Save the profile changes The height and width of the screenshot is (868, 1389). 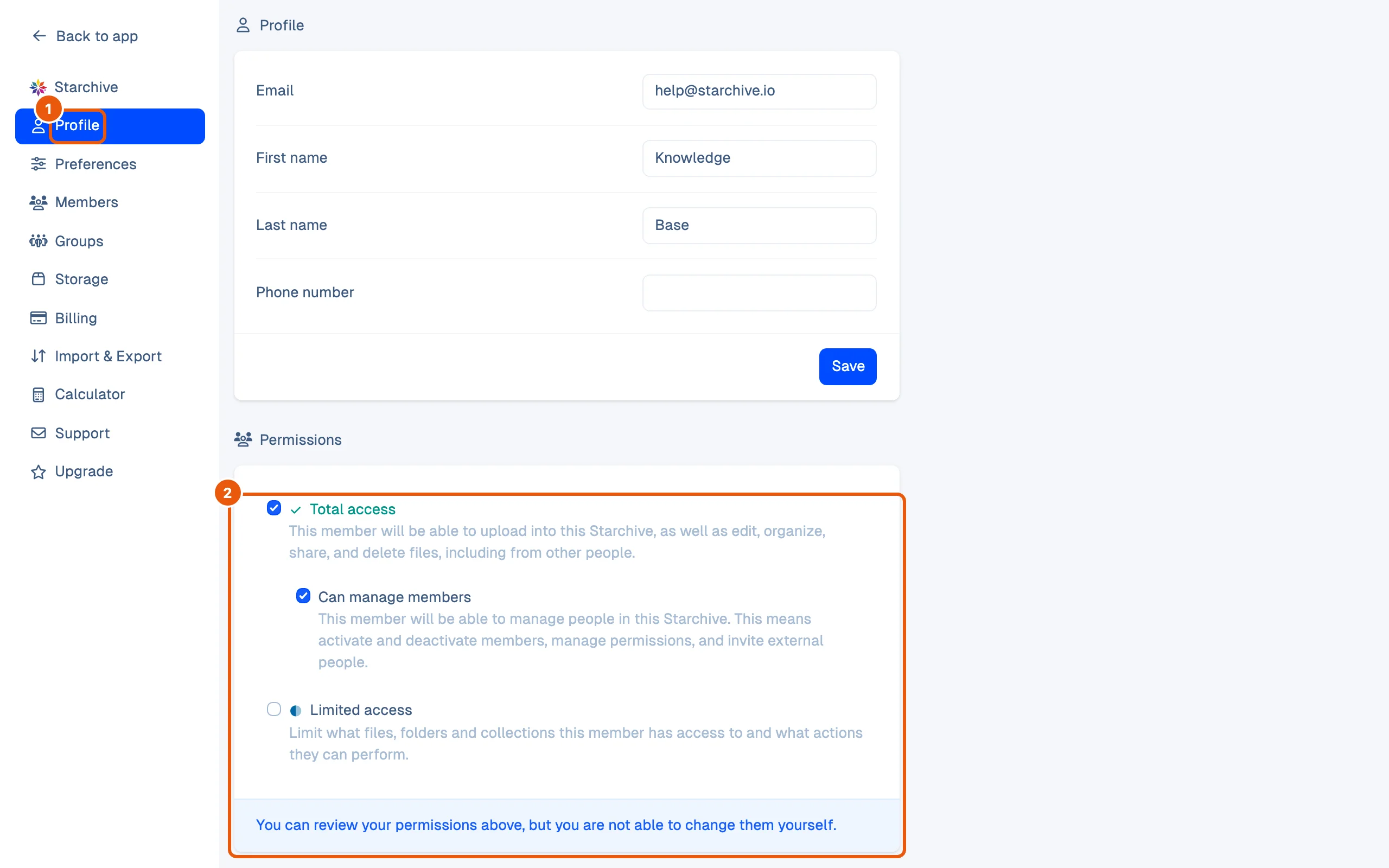[847, 366]
